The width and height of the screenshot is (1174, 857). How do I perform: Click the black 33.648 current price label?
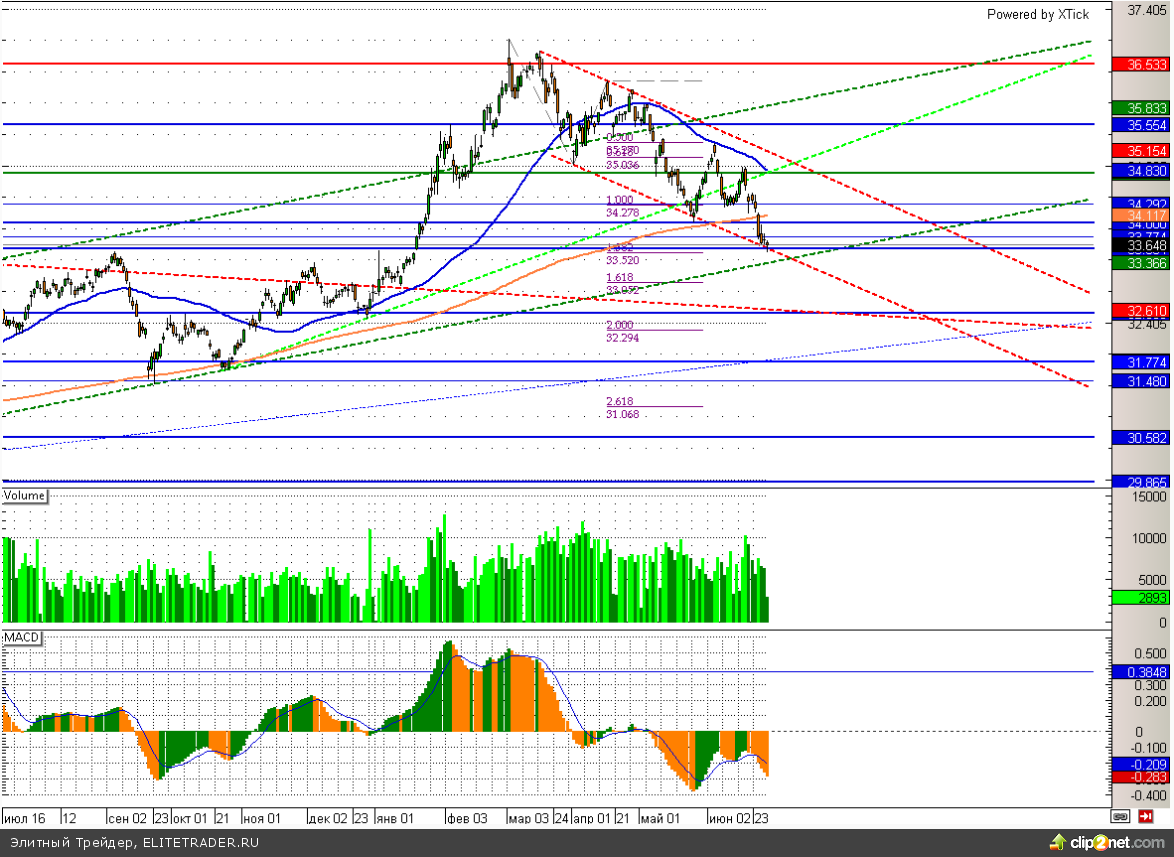[1141, 245]
